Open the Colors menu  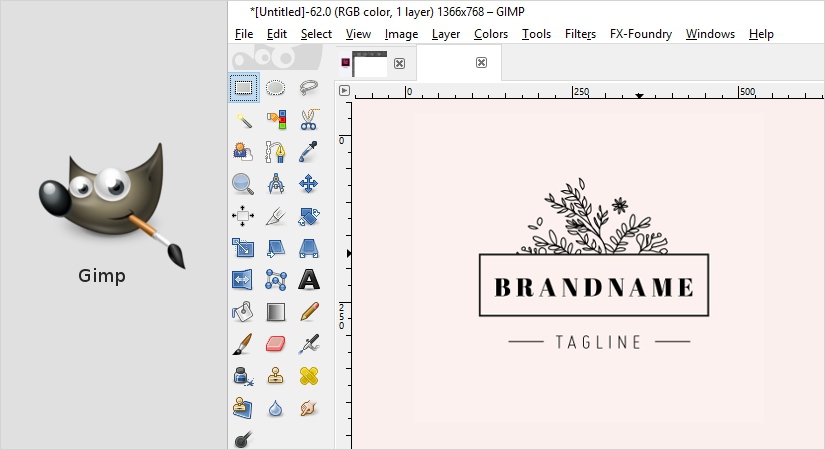point(491,34)
